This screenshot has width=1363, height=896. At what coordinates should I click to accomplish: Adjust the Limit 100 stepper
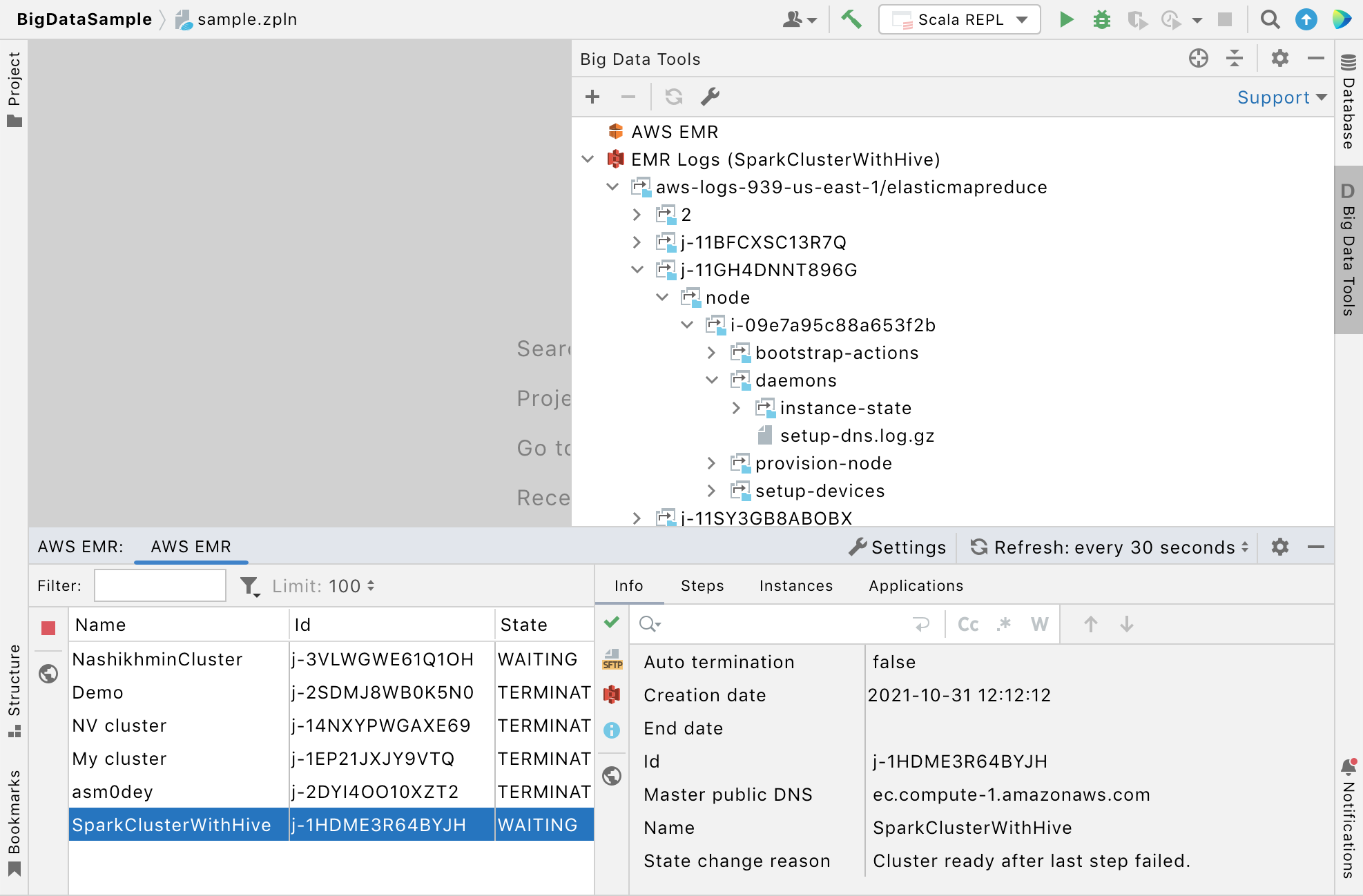323,586
